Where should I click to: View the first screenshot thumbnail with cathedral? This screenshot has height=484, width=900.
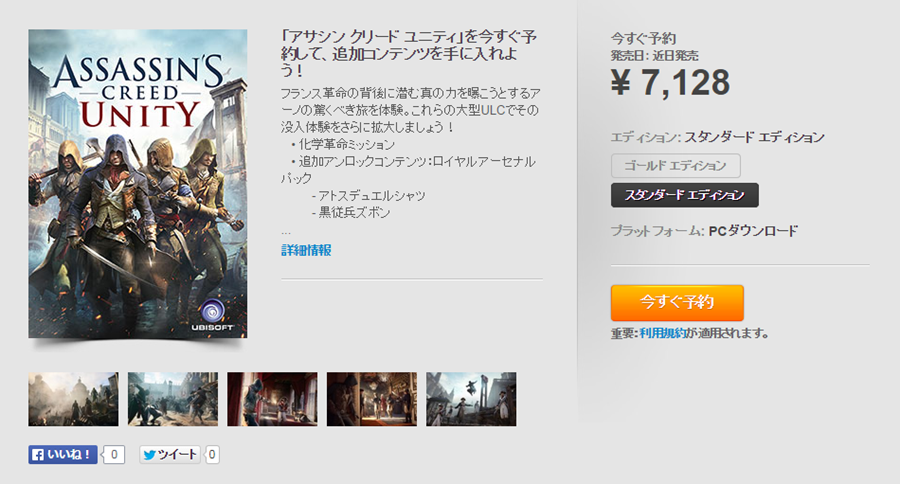pyautogui.click(x=73, y=399)
